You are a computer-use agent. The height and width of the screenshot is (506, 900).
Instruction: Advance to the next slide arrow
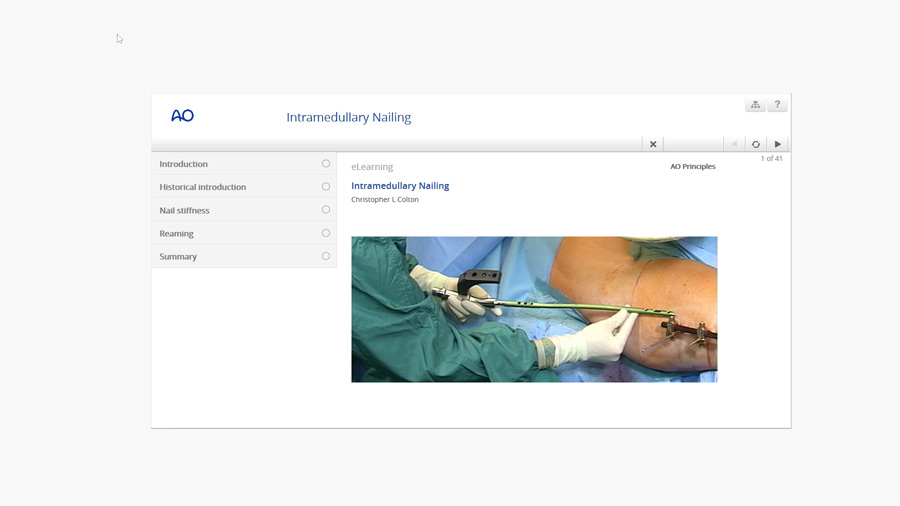click(778, 144)
